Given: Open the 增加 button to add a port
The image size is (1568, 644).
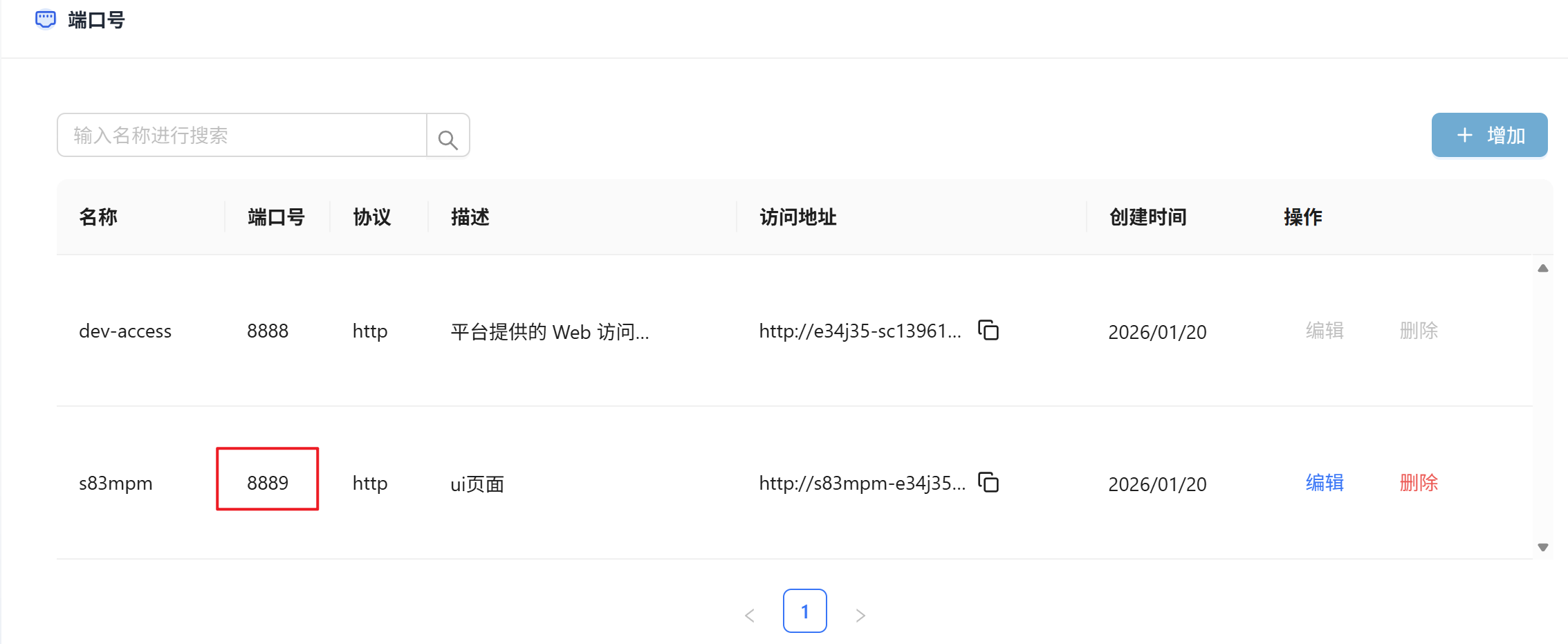Looking at the screenshot, I should [x=1489, y=135].
